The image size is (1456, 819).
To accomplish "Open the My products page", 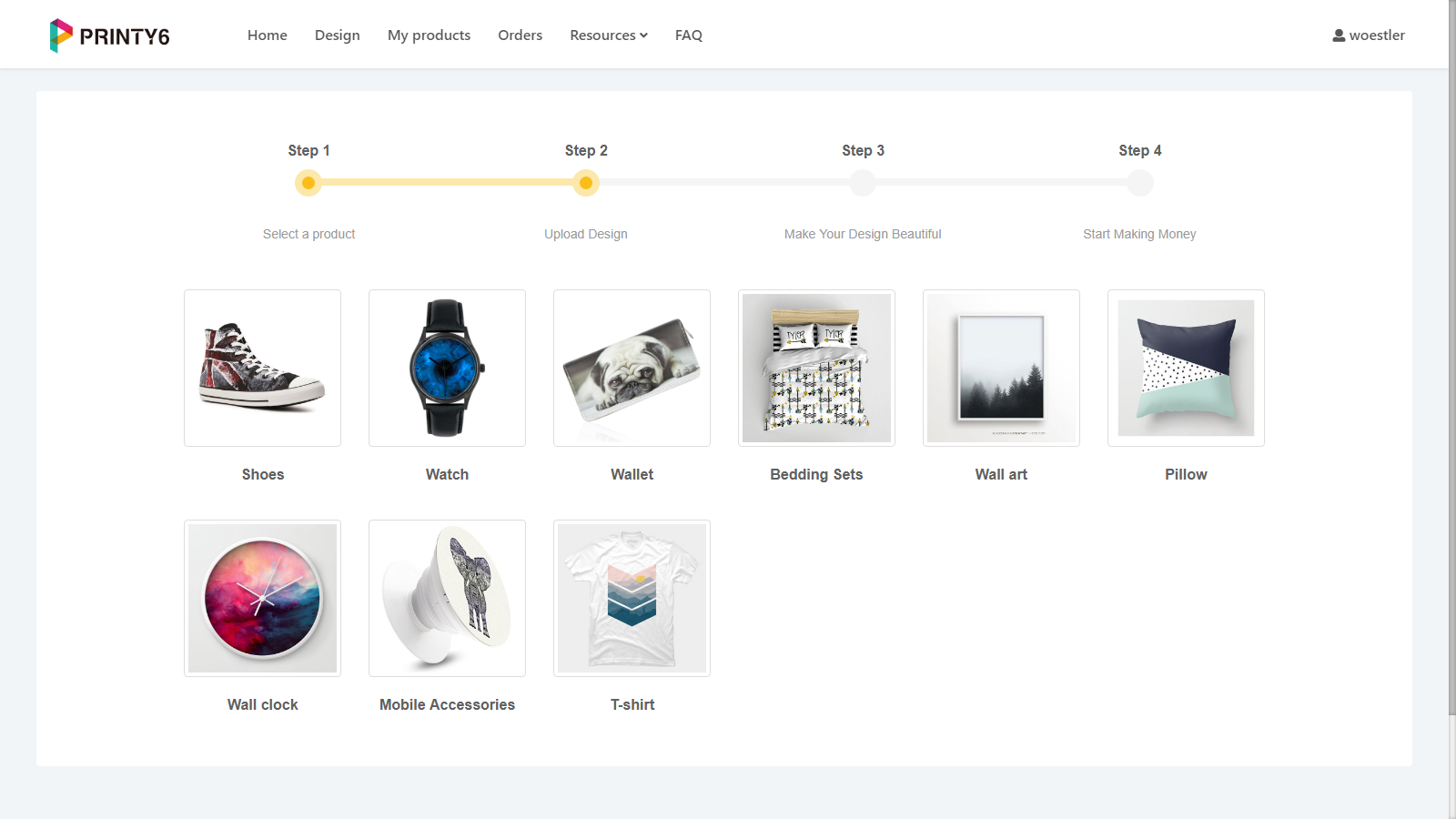I will click(429, 35).
